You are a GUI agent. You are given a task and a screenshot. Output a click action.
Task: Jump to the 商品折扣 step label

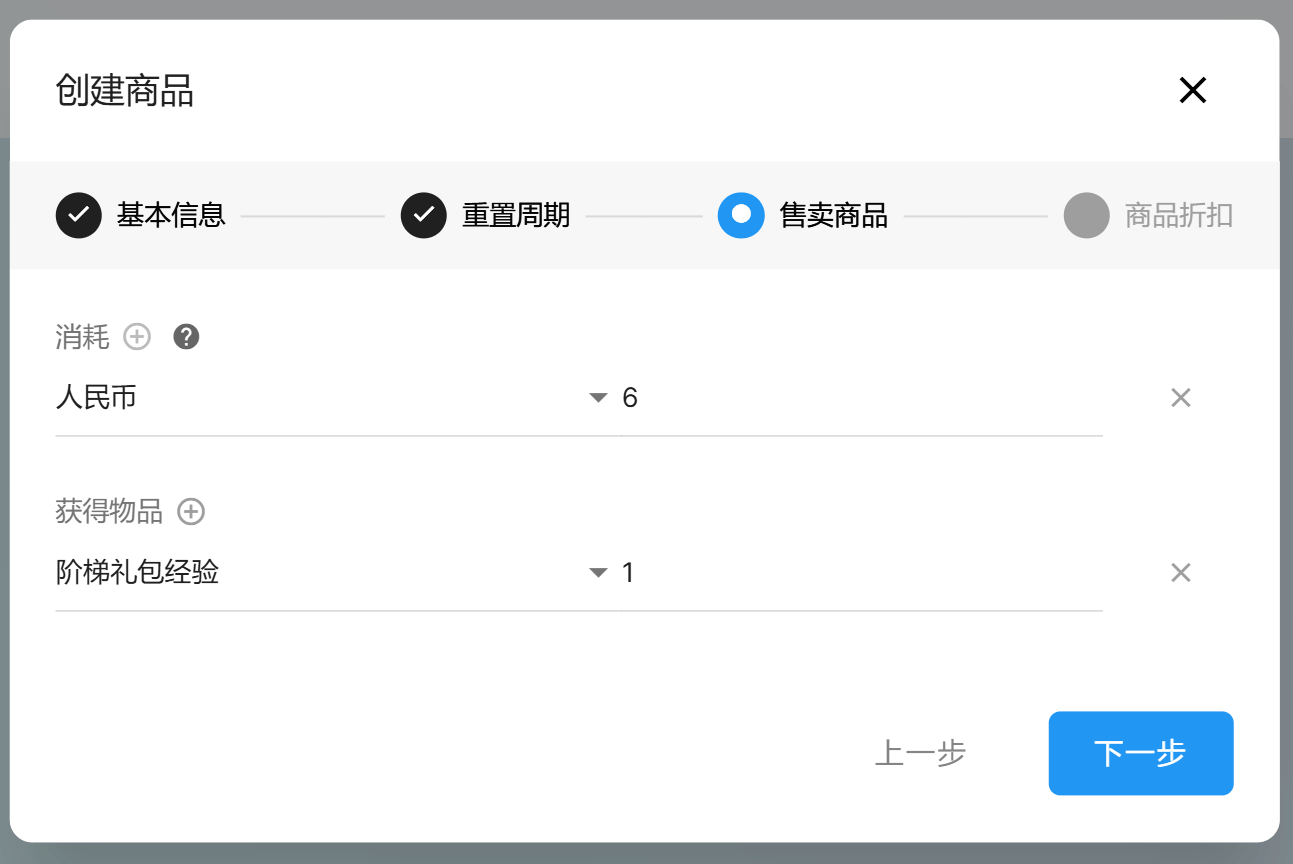click(1178, 215)
